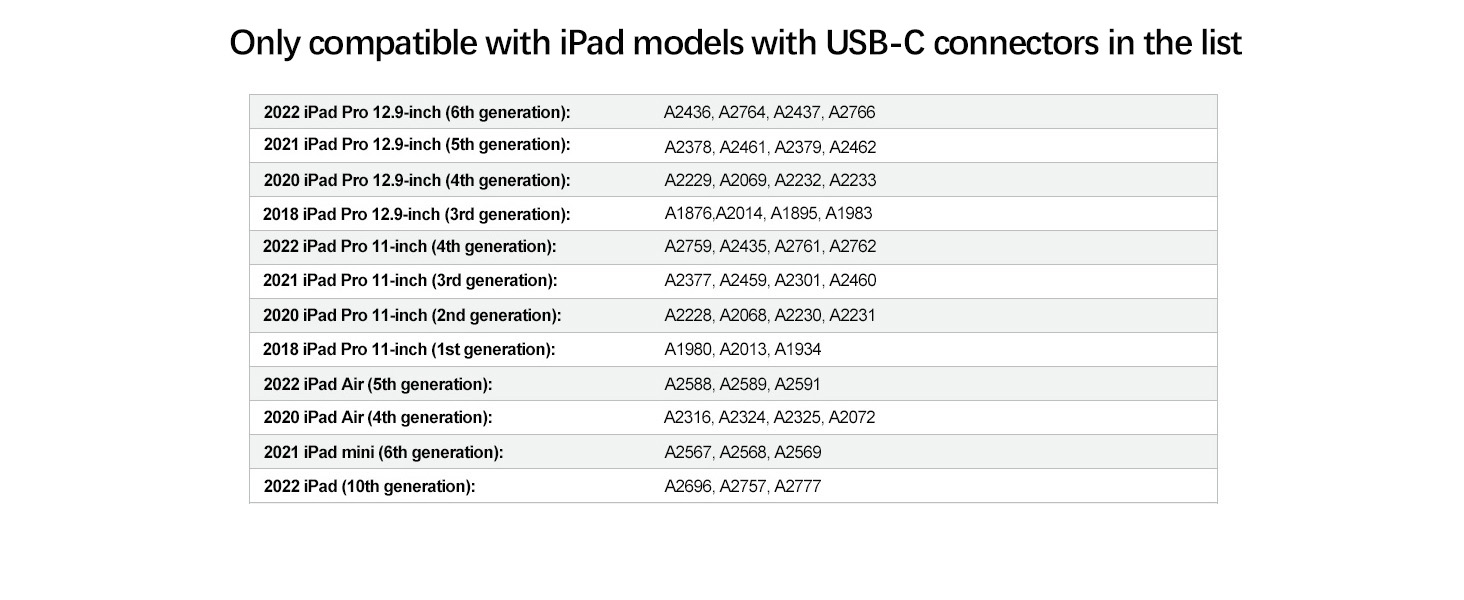Select the 2021 iPad Pro 11-inch 3rd generation label
Image resolution: width=1464 pixels, height=600 pixels.
point(410,281)
